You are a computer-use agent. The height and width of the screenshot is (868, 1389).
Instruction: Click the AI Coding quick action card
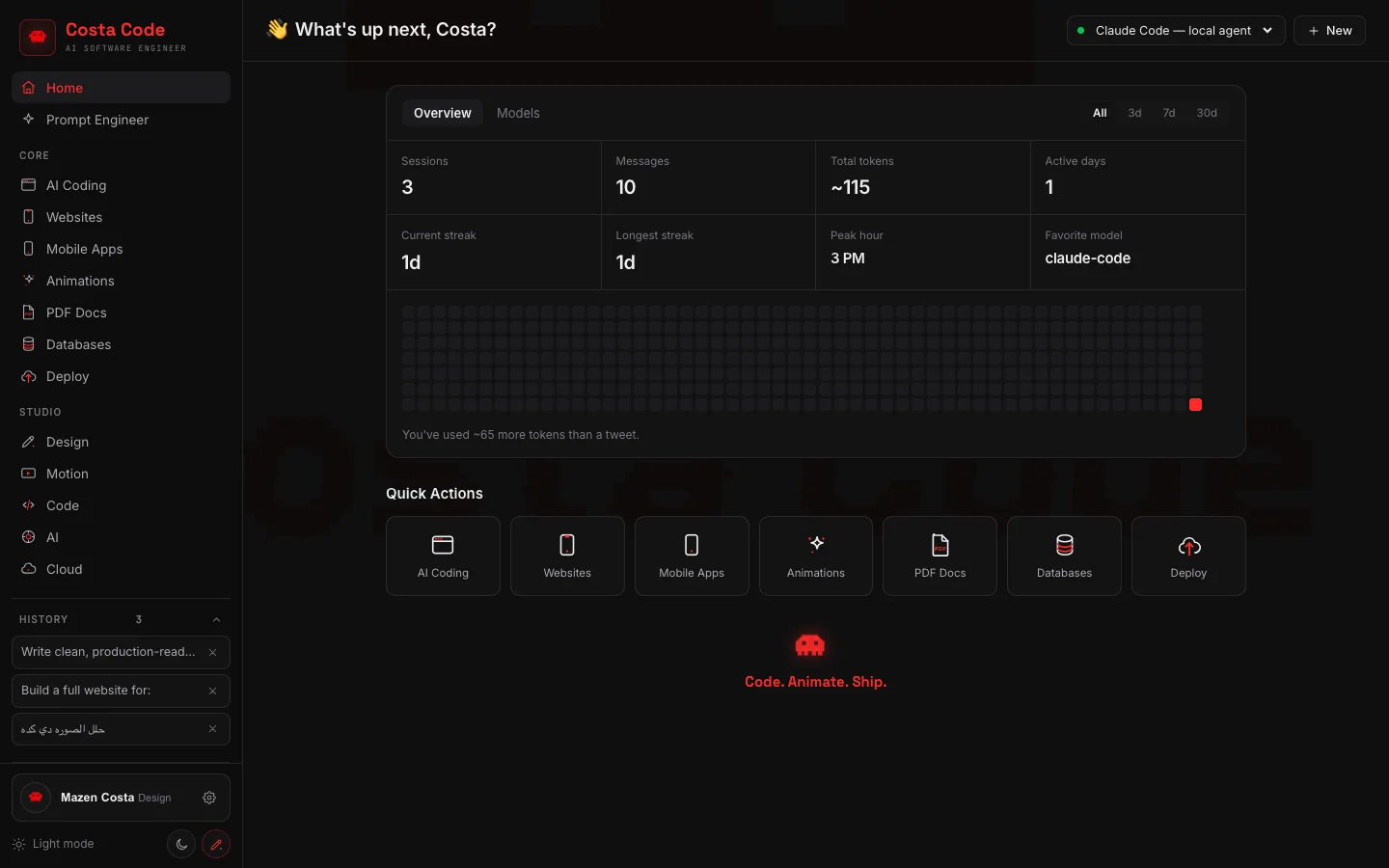[443, 556]
